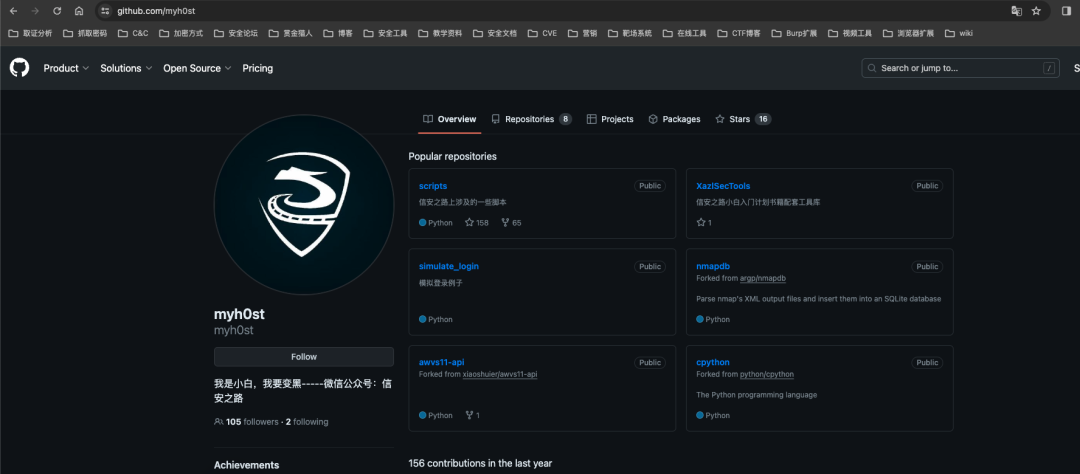1080x474 pixels.
Task: Expand the Product menu
Action: pos(66,68)
